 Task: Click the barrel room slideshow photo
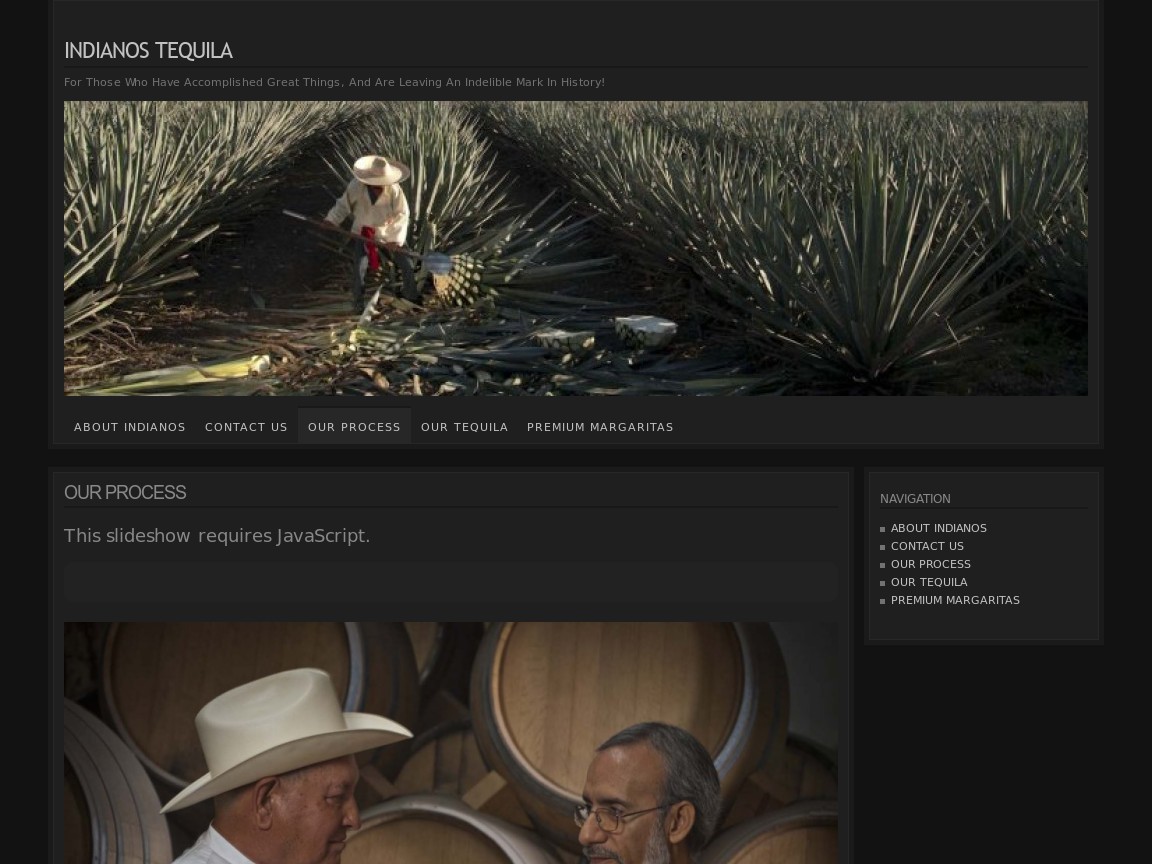[x=451, y=743]
